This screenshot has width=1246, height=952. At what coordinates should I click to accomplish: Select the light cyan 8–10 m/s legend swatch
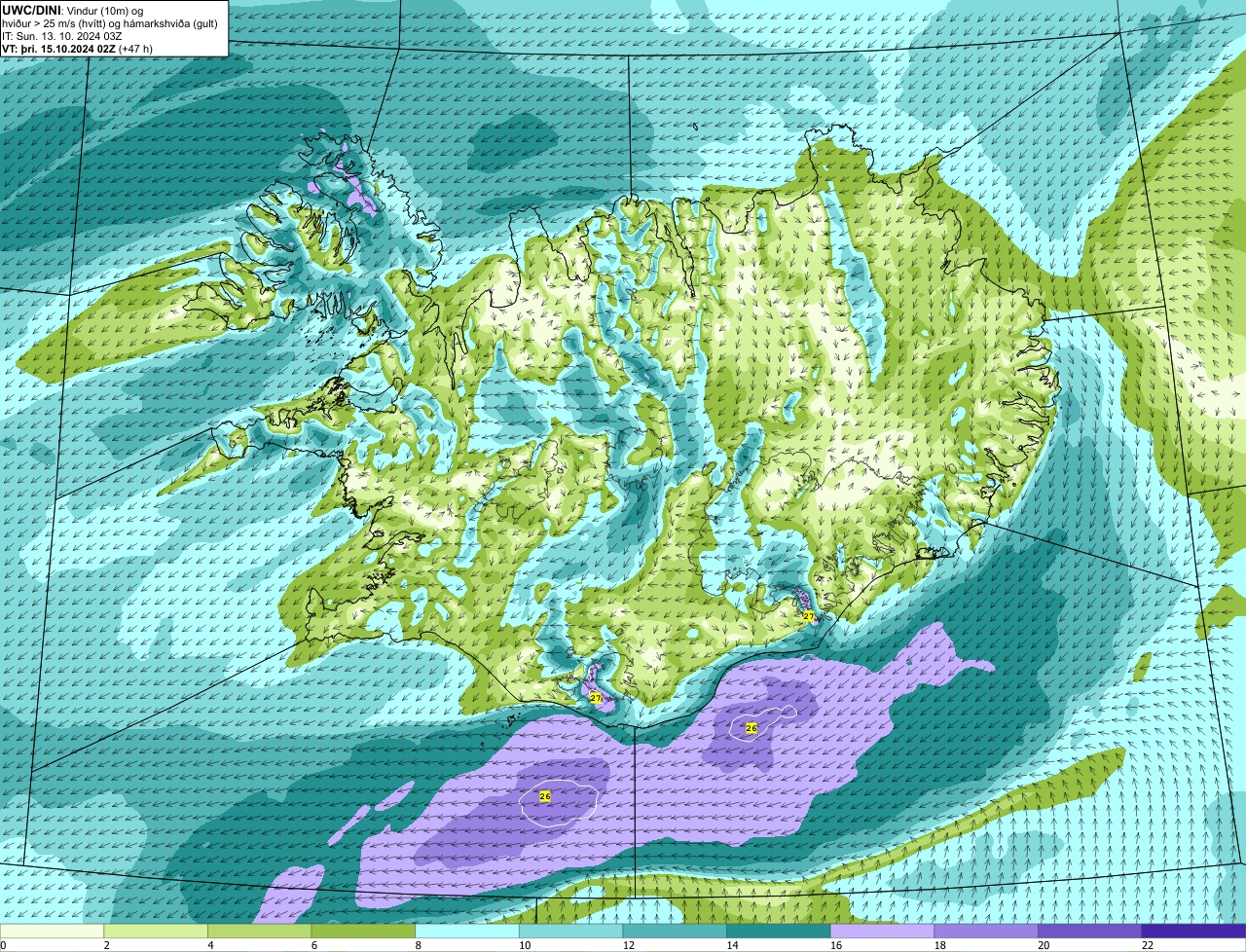pyautogui.click(x=467, y=932)
